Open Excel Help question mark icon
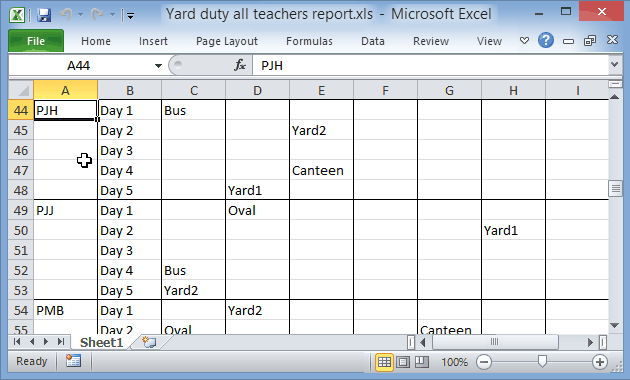630x380 pixels. coord(546,41)
